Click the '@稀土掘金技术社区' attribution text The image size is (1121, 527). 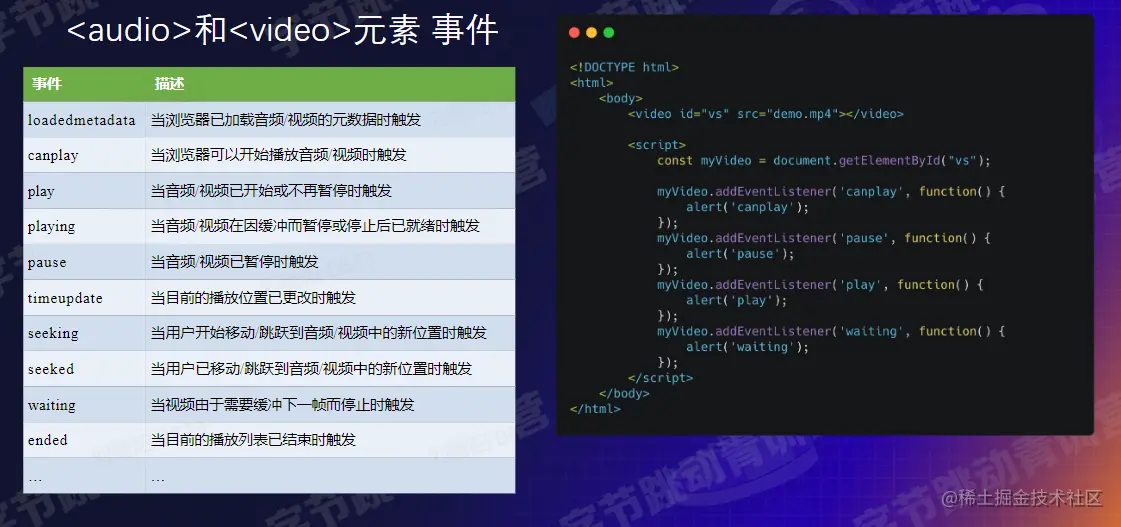(x=1022, y=498)
